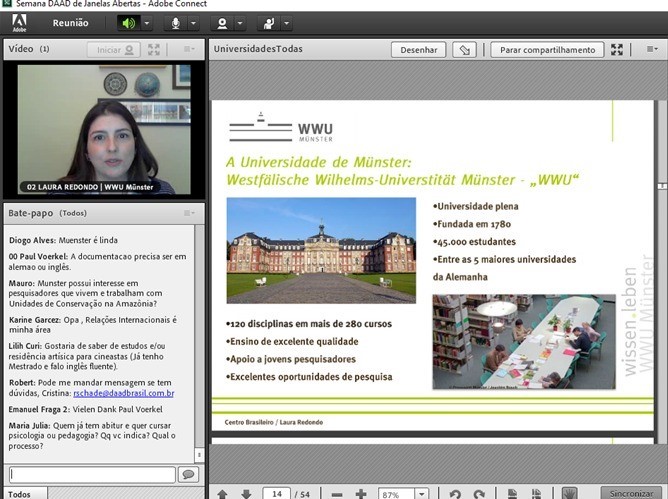Open the Bate-papo pod options menu icon
Screen dimensions: 668x499
[189, 213]
